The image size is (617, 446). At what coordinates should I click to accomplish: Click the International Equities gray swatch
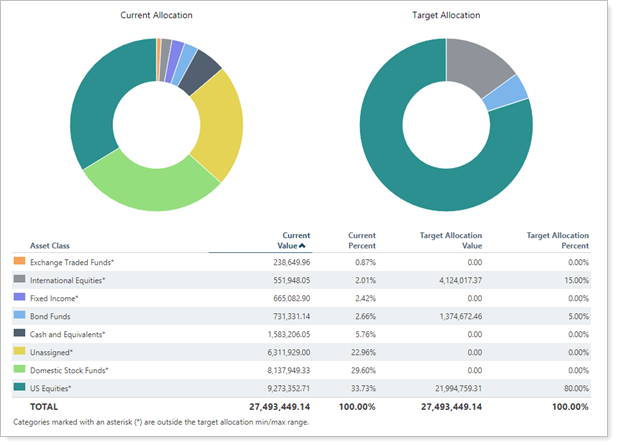click(x=20, y=280)
